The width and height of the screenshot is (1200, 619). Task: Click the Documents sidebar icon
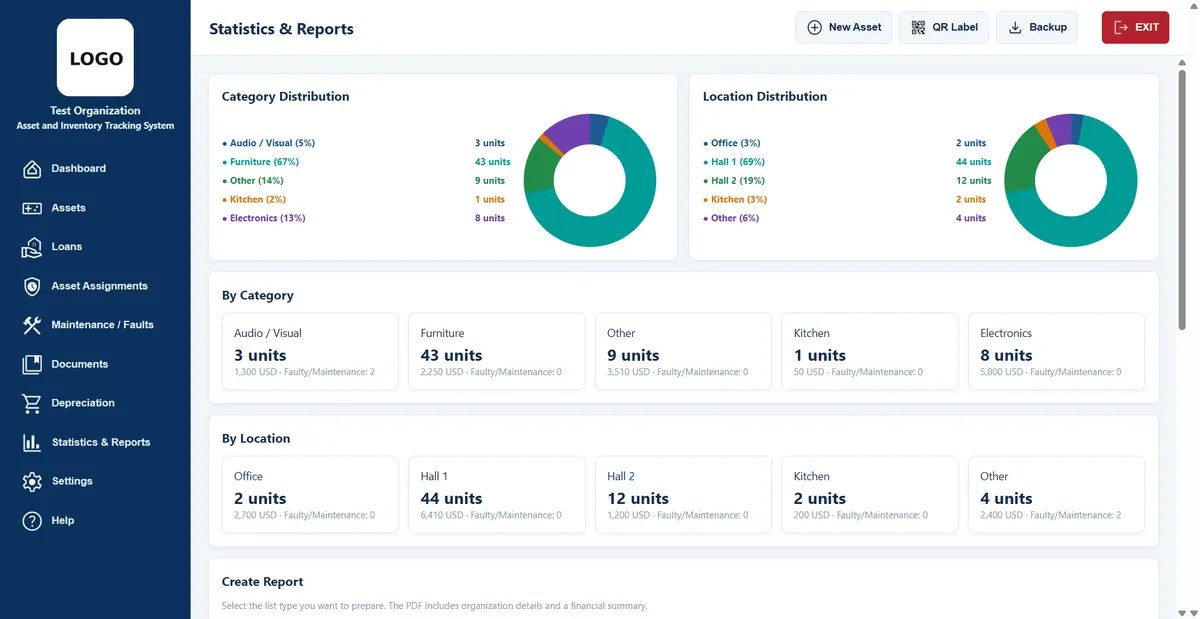coord(32,364)
